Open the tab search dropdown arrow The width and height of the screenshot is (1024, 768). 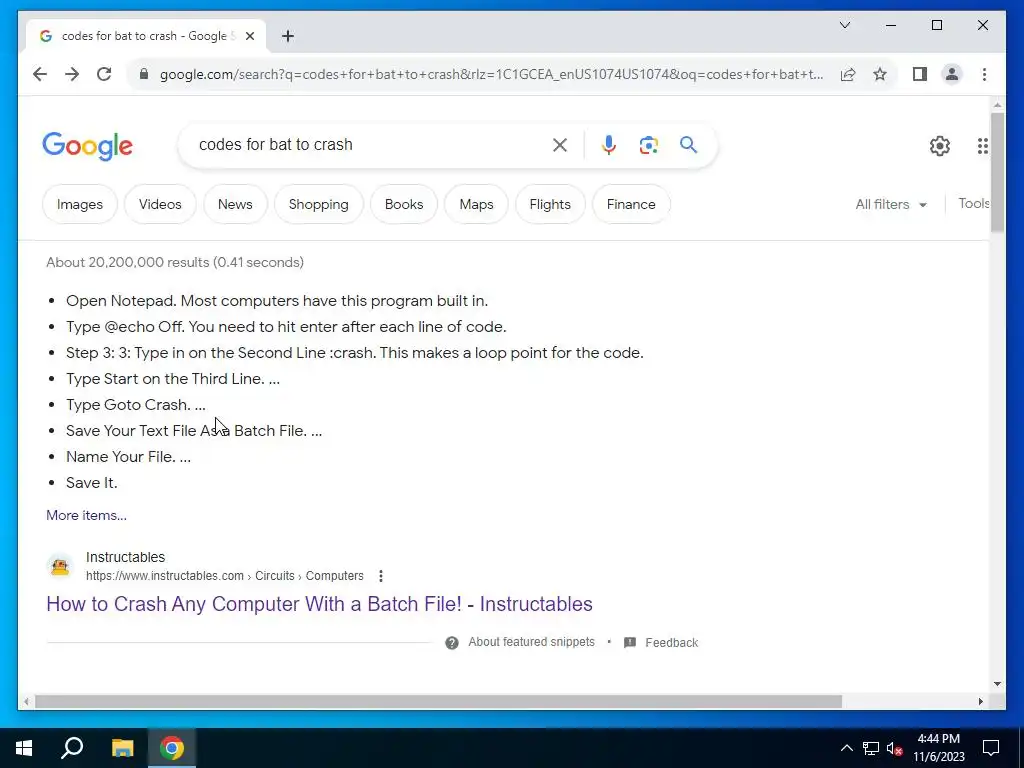click(844, 25)
